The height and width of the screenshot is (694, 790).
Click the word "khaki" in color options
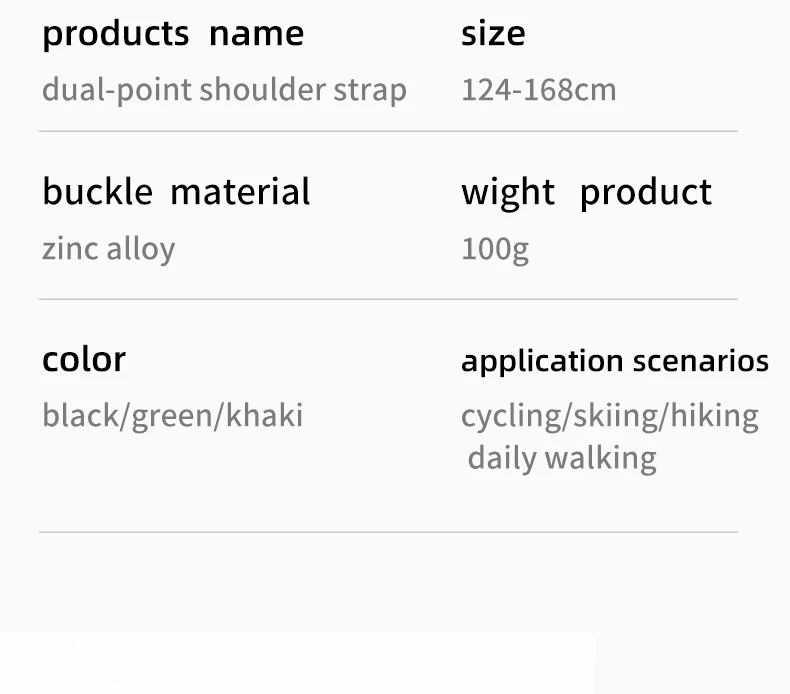click(264, 415)
